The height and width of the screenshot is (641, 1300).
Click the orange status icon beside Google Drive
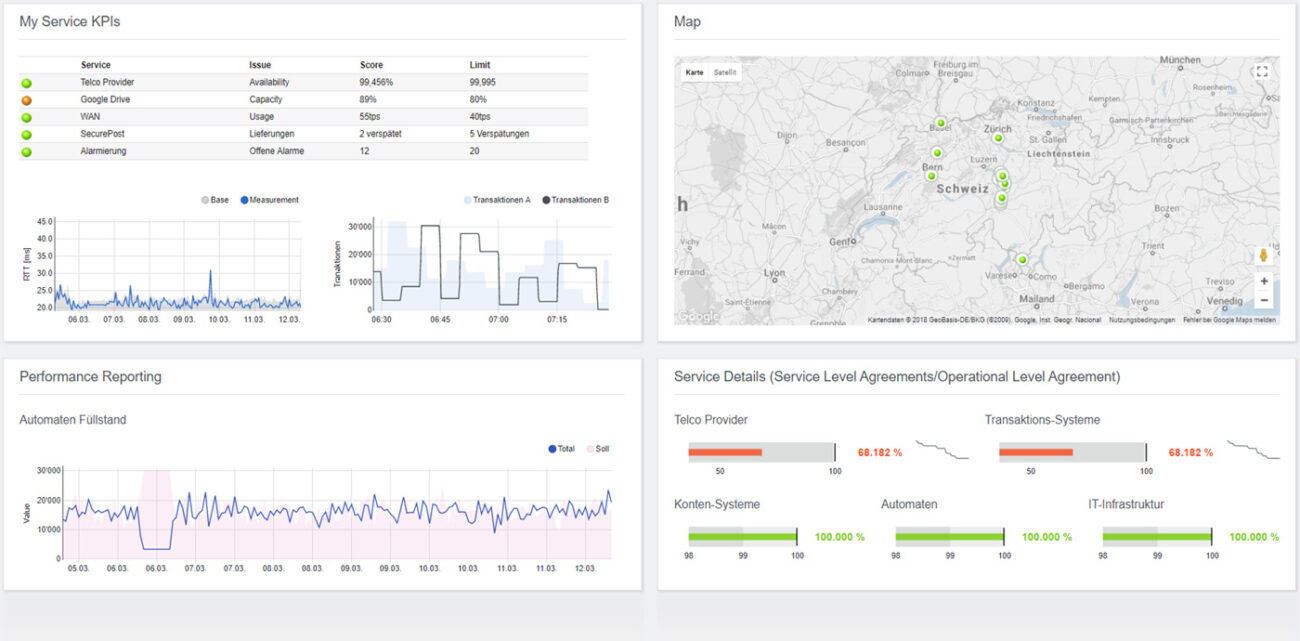coord(26,99)
